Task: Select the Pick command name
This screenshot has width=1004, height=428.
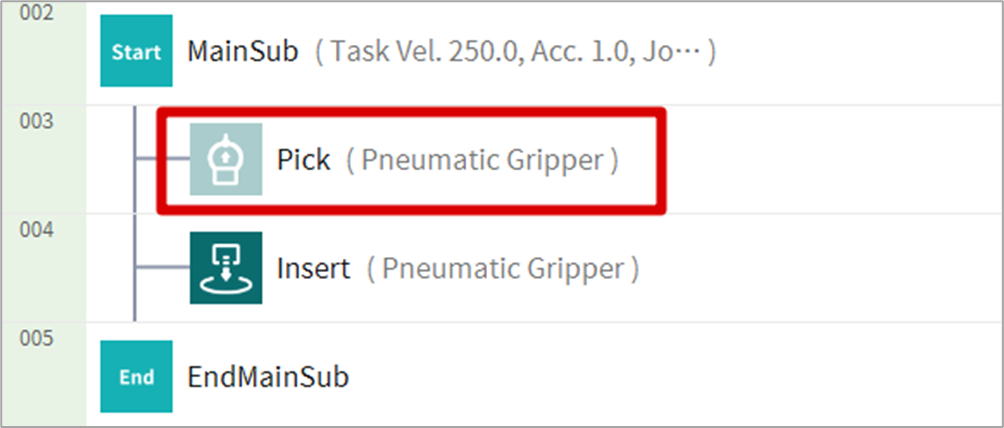Action: [x=303, y=160]
